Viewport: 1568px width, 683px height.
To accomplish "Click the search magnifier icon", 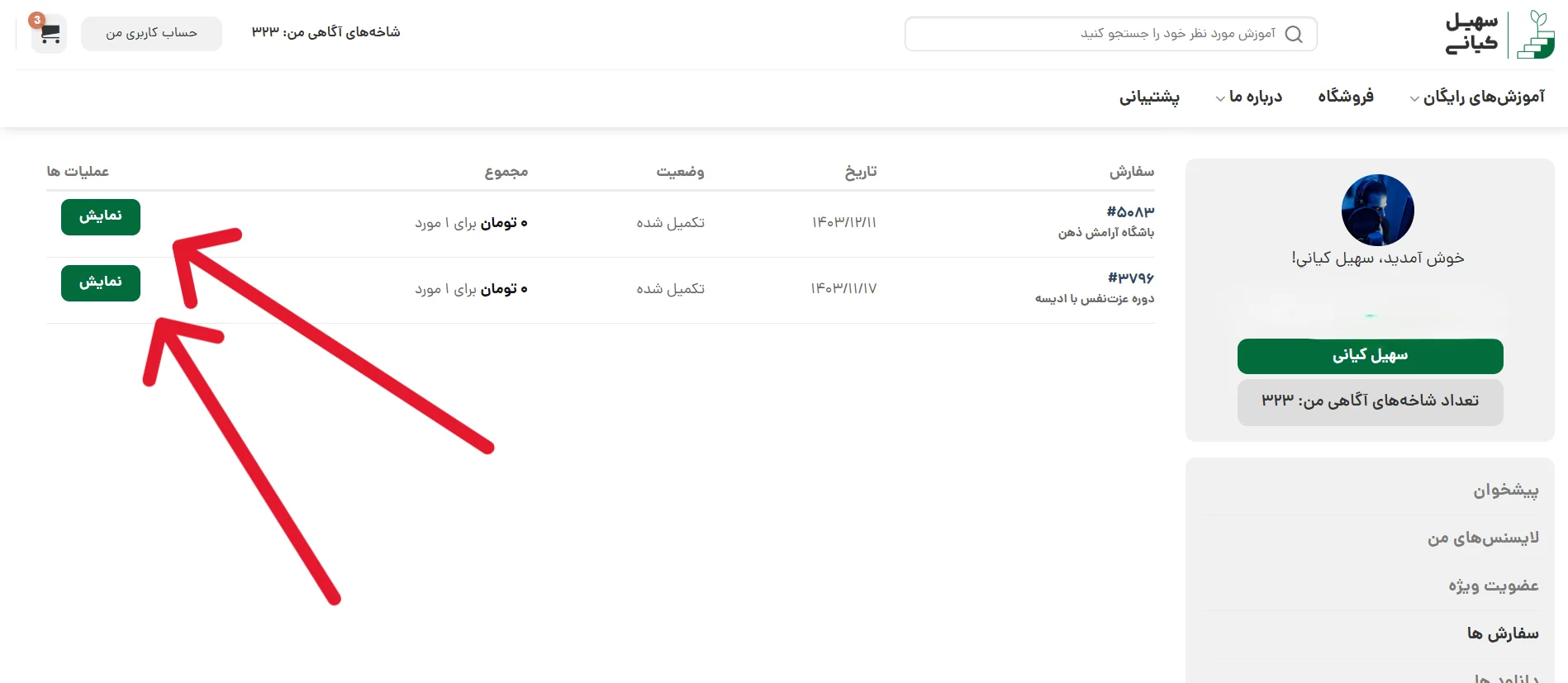I will (1294, 35).
